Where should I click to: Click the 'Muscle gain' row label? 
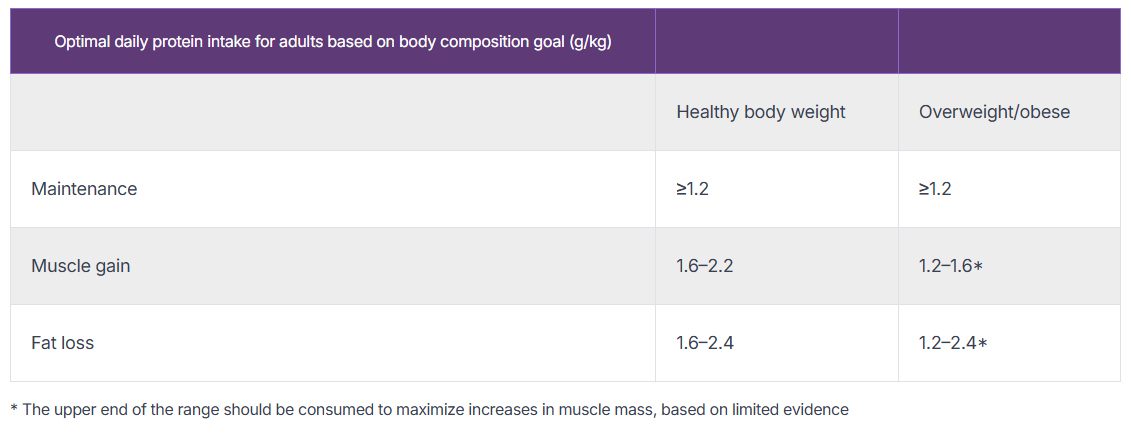tap(81, 266)
